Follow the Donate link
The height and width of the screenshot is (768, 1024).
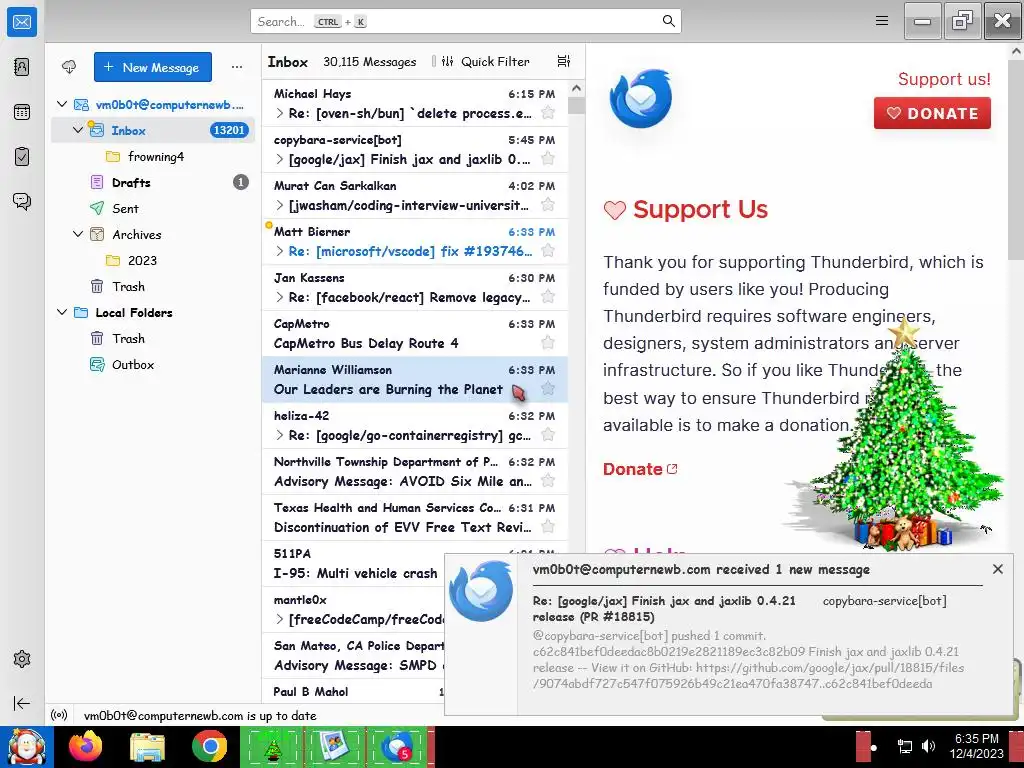(x=640, y=469)
